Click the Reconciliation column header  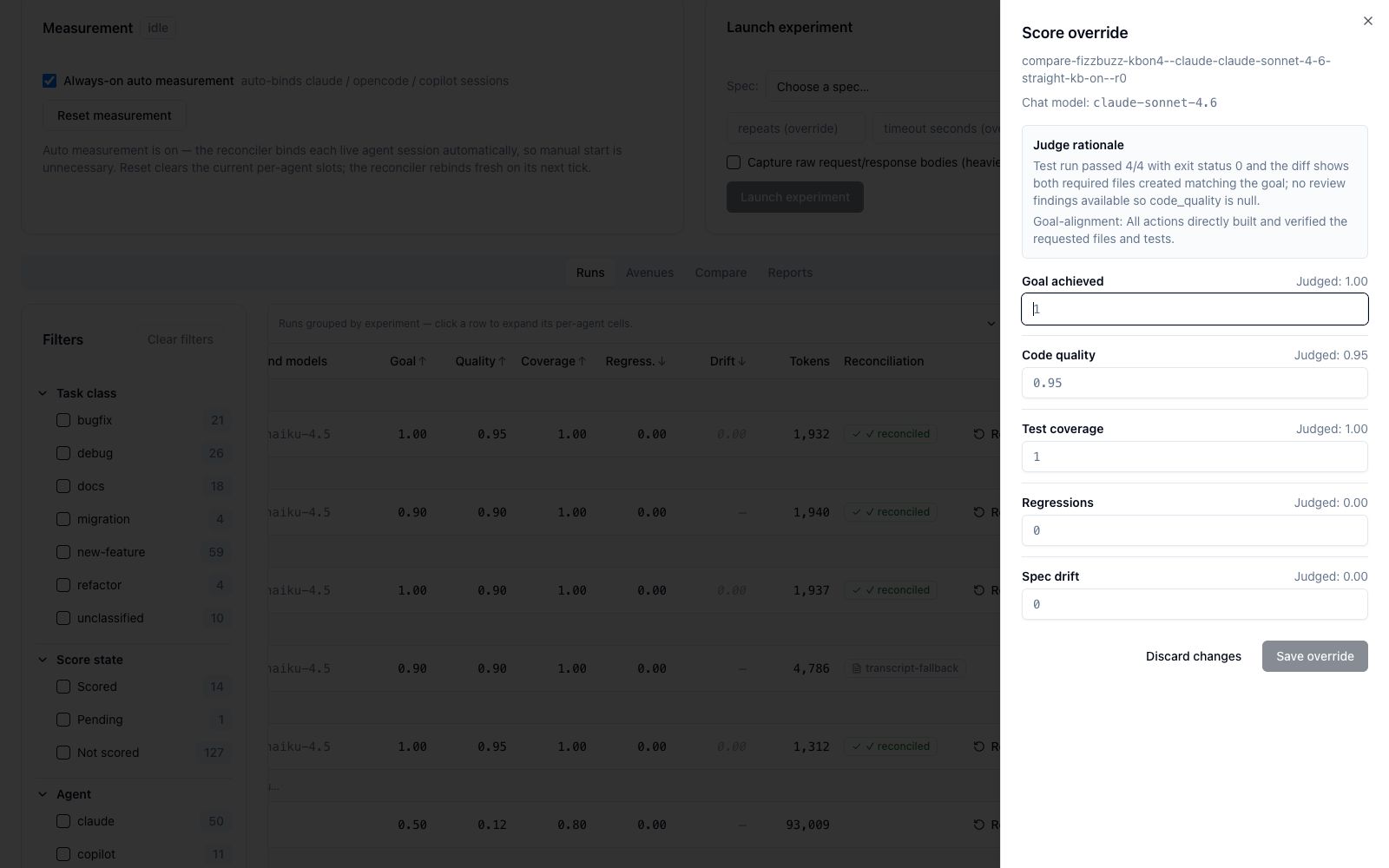[x=884, y=361]
